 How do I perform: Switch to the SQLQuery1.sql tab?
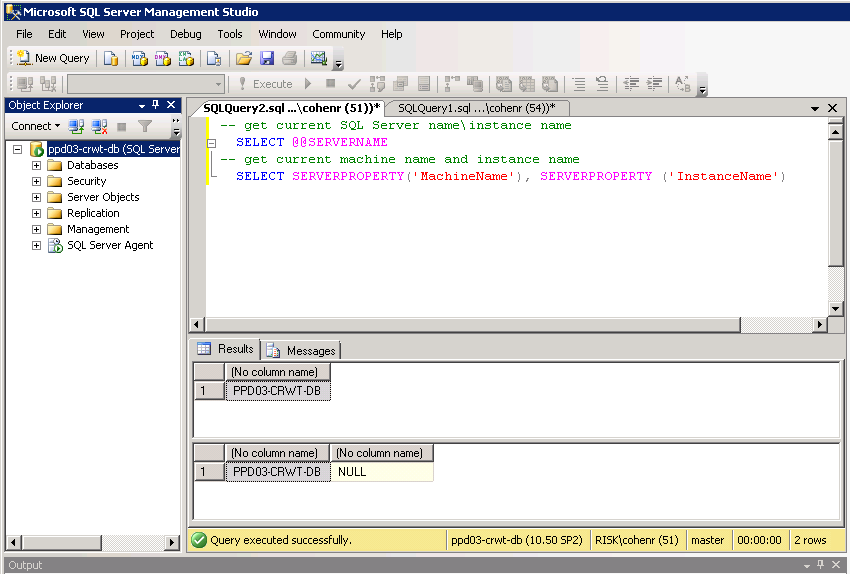click(x=477, y=108)
